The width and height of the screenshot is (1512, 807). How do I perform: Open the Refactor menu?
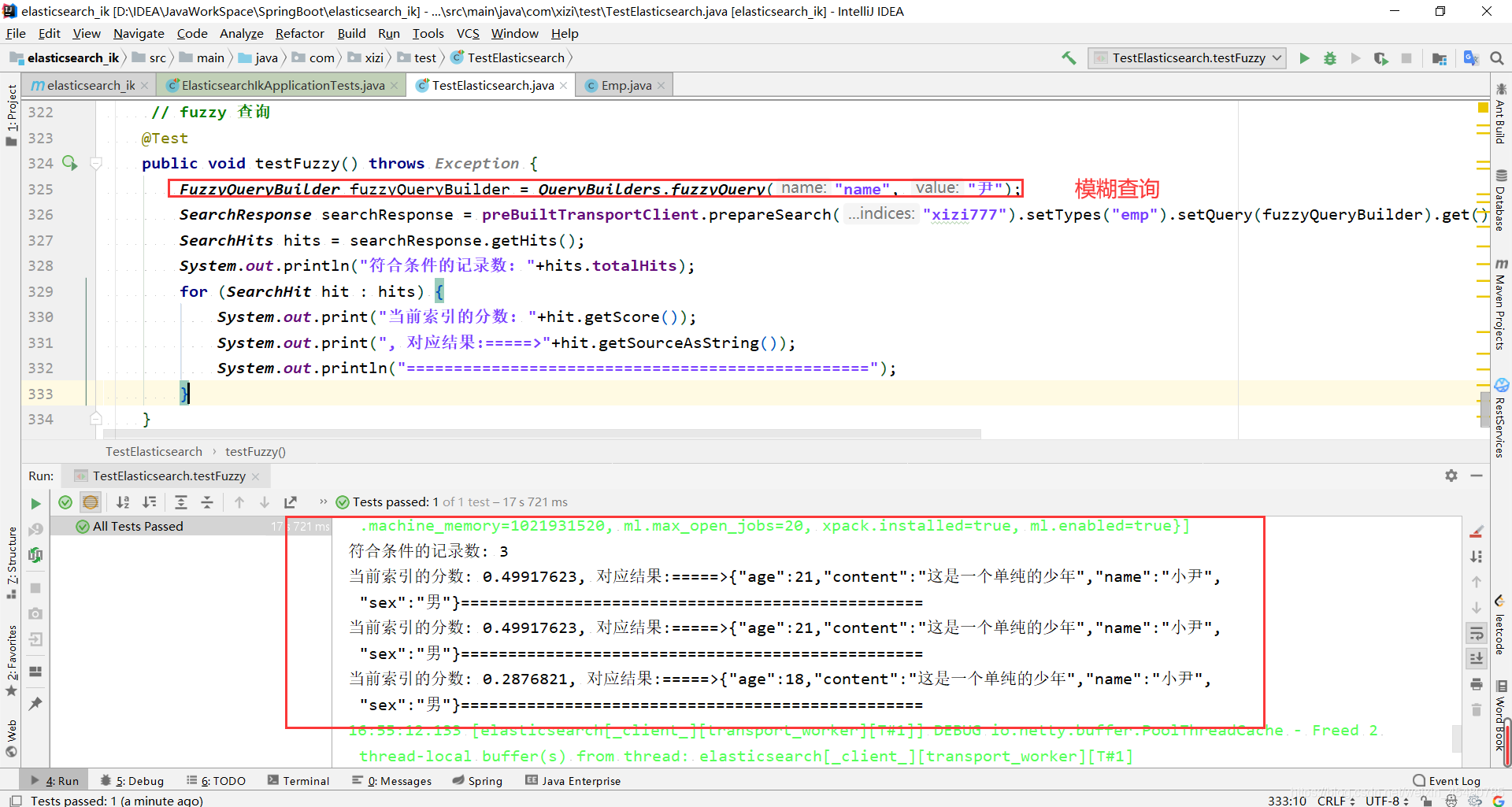pos(299,33)
